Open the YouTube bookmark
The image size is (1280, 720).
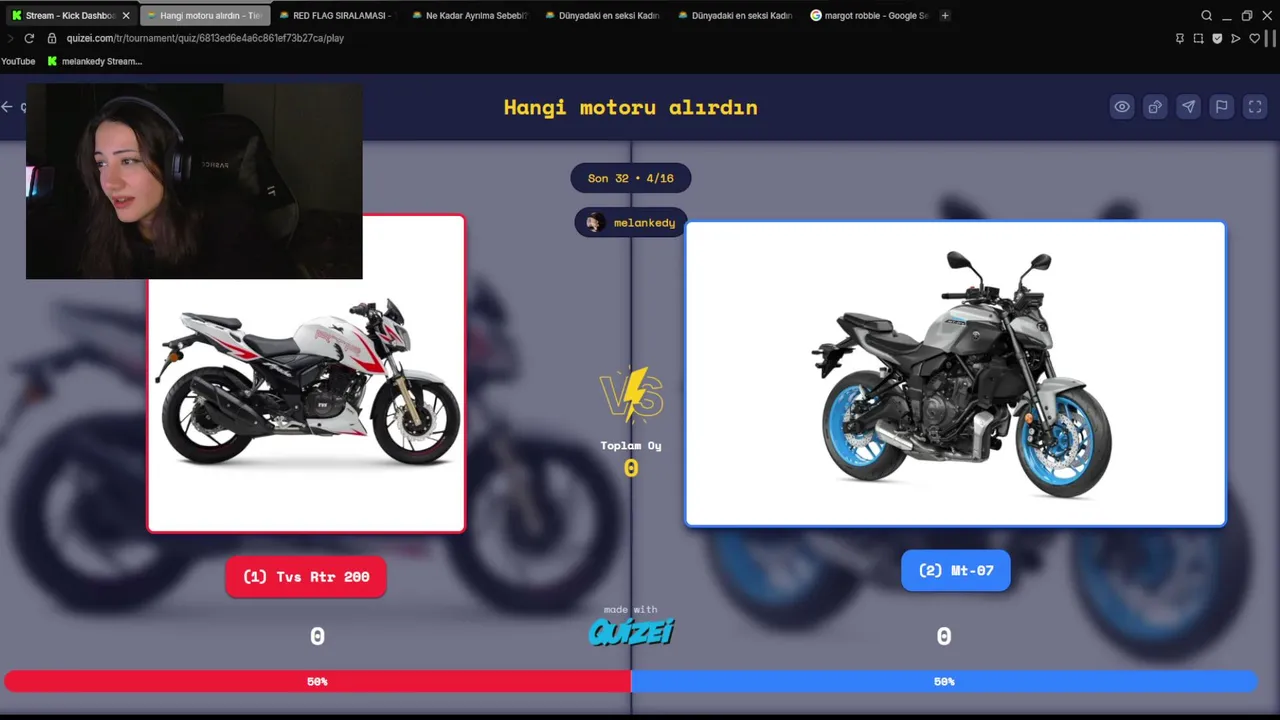coord(18,61)
